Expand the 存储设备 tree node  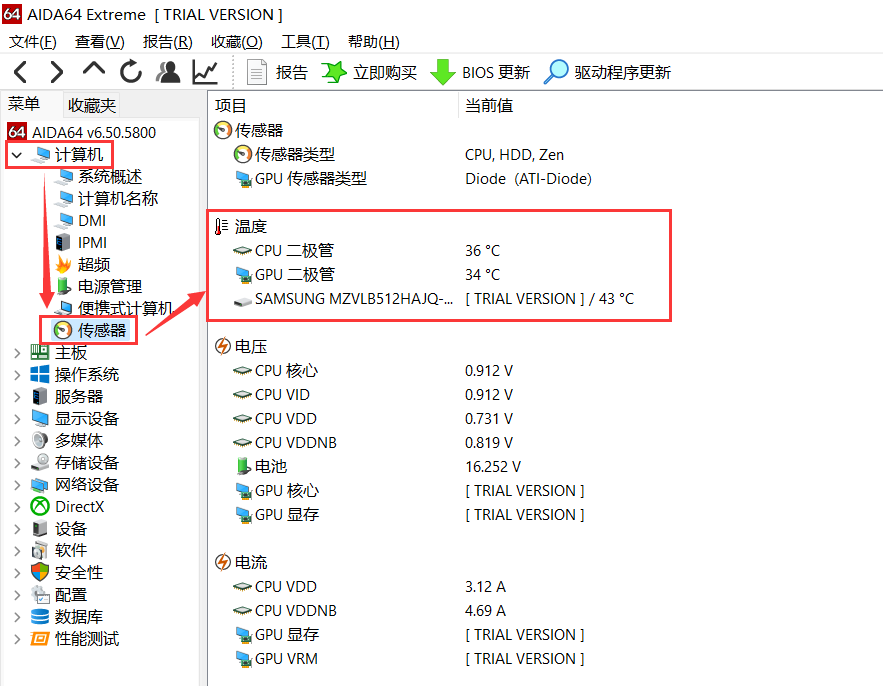18,462
